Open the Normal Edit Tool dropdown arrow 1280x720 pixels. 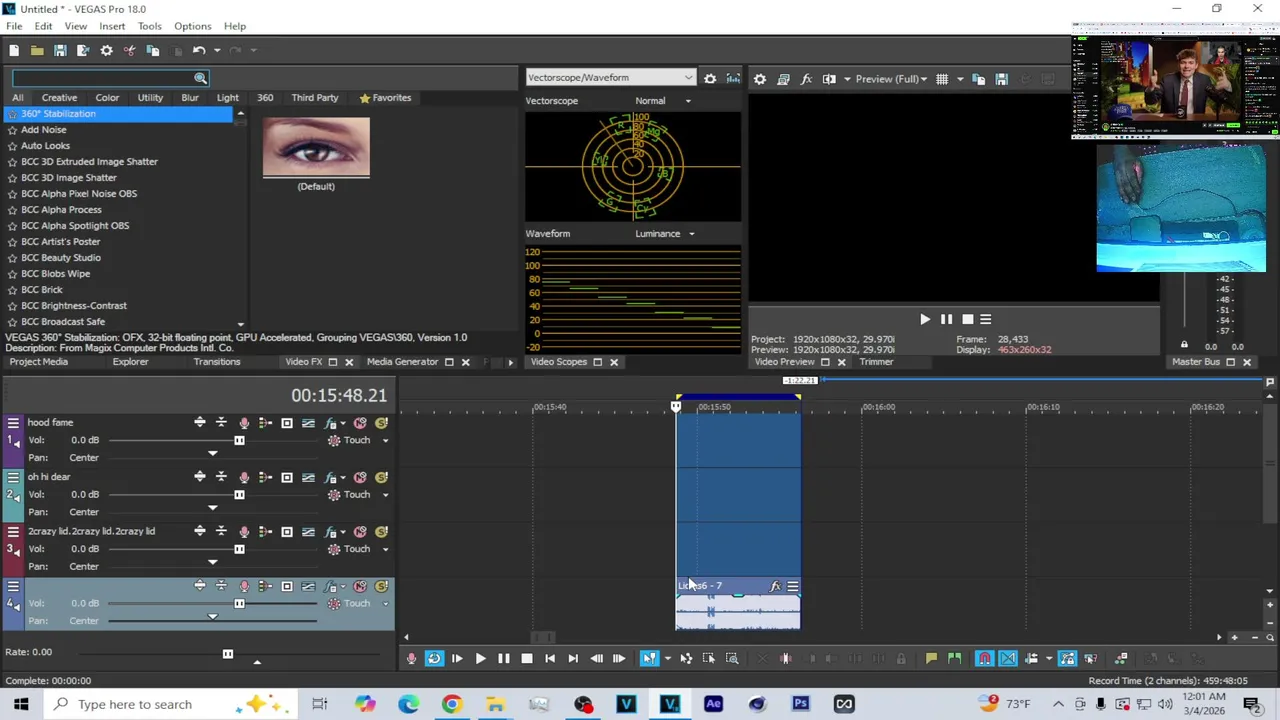pyautogui.click(x=667, y=658)
